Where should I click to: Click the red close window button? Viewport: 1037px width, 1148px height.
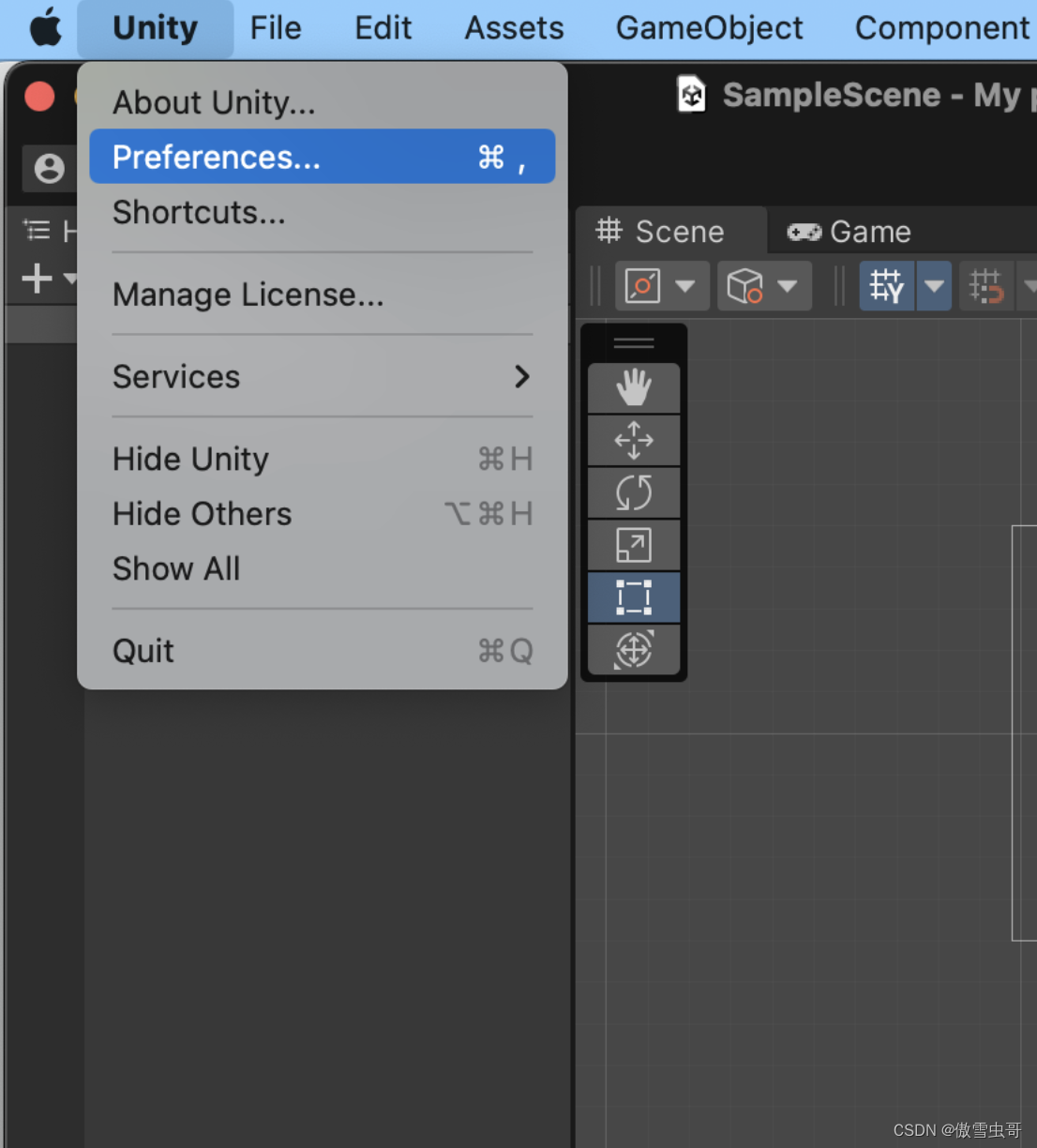click(x=39, y=96)
